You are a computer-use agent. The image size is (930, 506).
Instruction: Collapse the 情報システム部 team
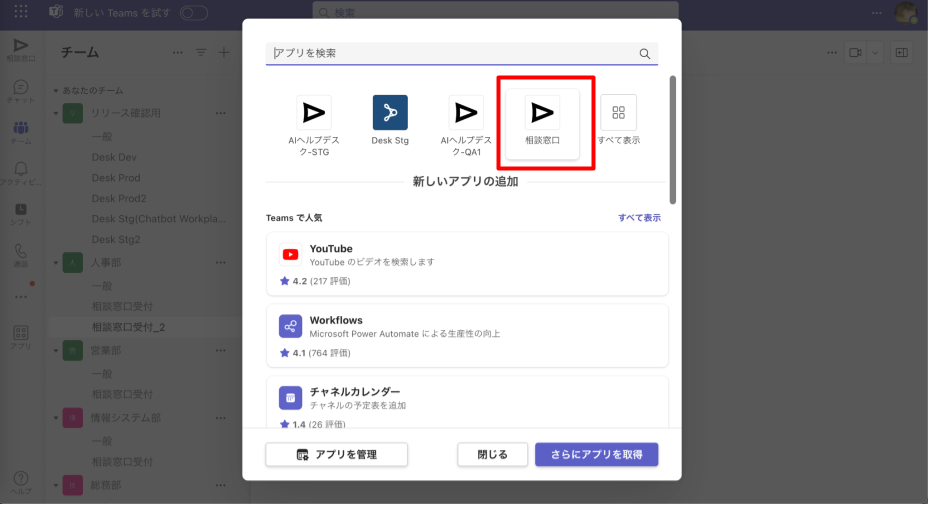(x=56, y=418)
